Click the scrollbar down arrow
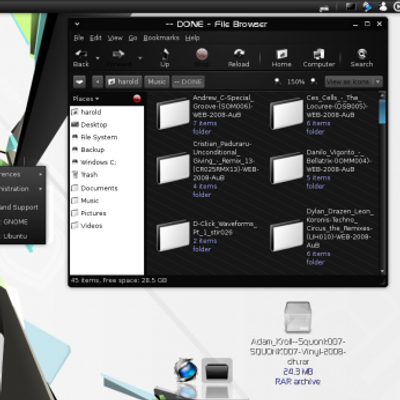This screenshot has width=400, height=400. (x=382, y=271)
